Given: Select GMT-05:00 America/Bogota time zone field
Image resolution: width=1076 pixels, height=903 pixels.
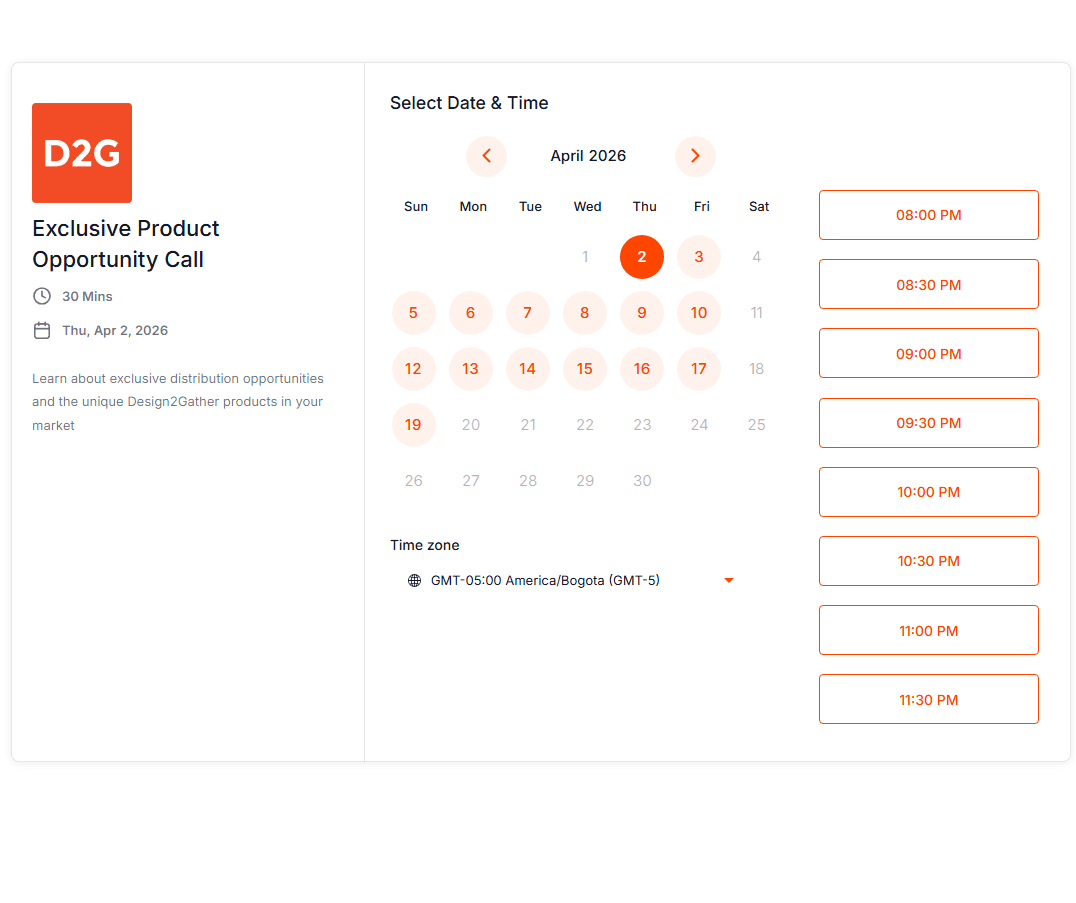Looking at the screenshot, I should [x=571, y=580].
